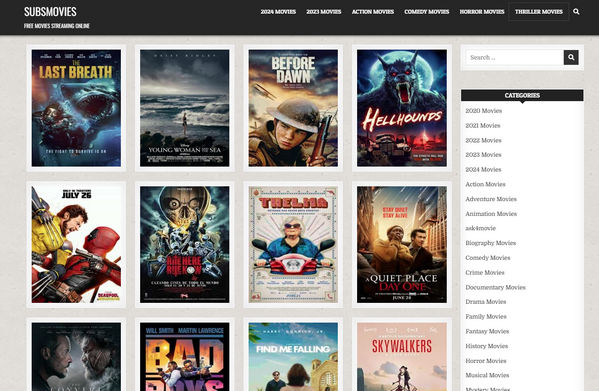Screen dimensions: 599x391
Task: Open the Deadpool and Wolverine poster
Action: tap(76, 244)
